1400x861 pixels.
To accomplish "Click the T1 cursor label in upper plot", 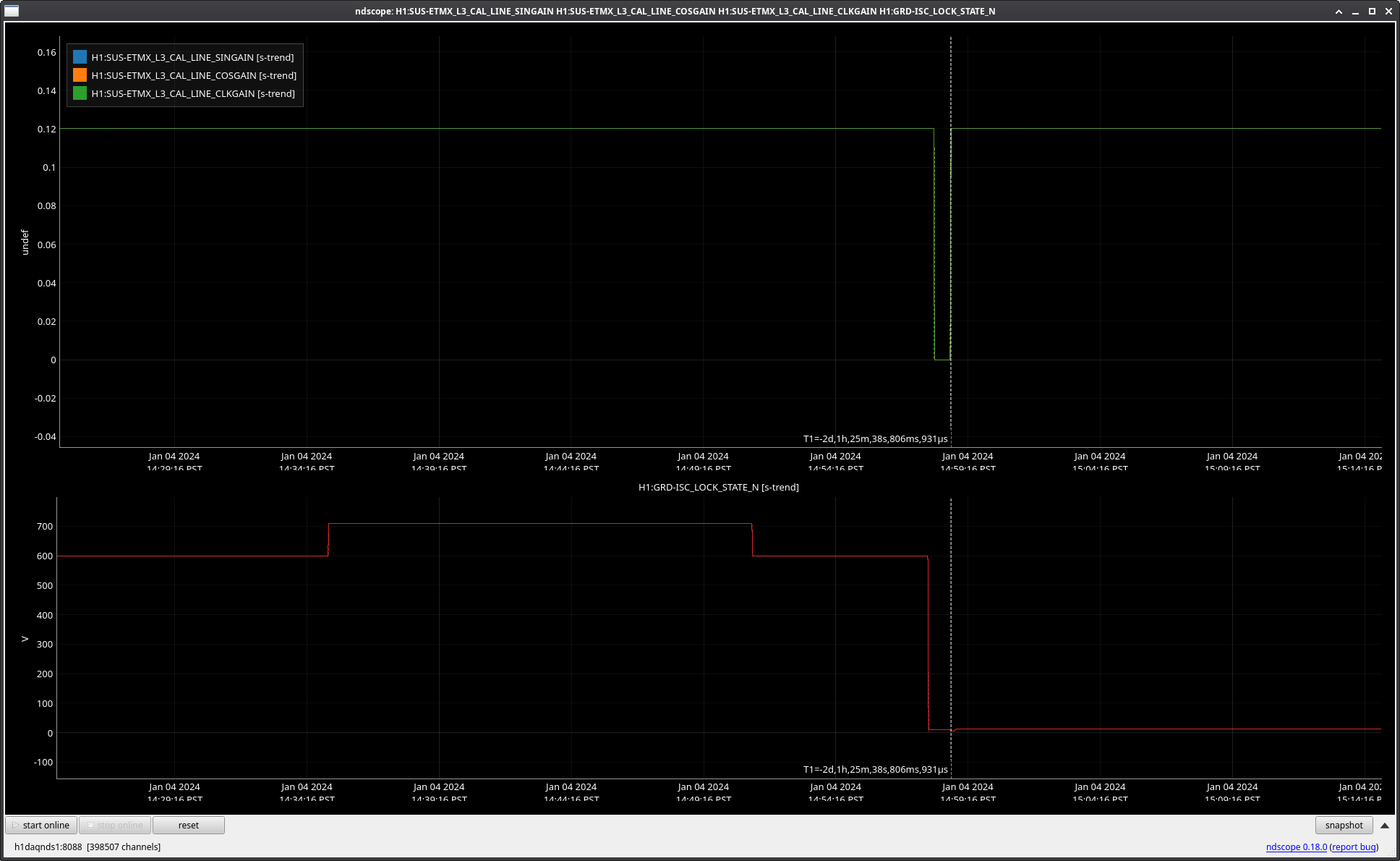I will [x=875, y=438].
